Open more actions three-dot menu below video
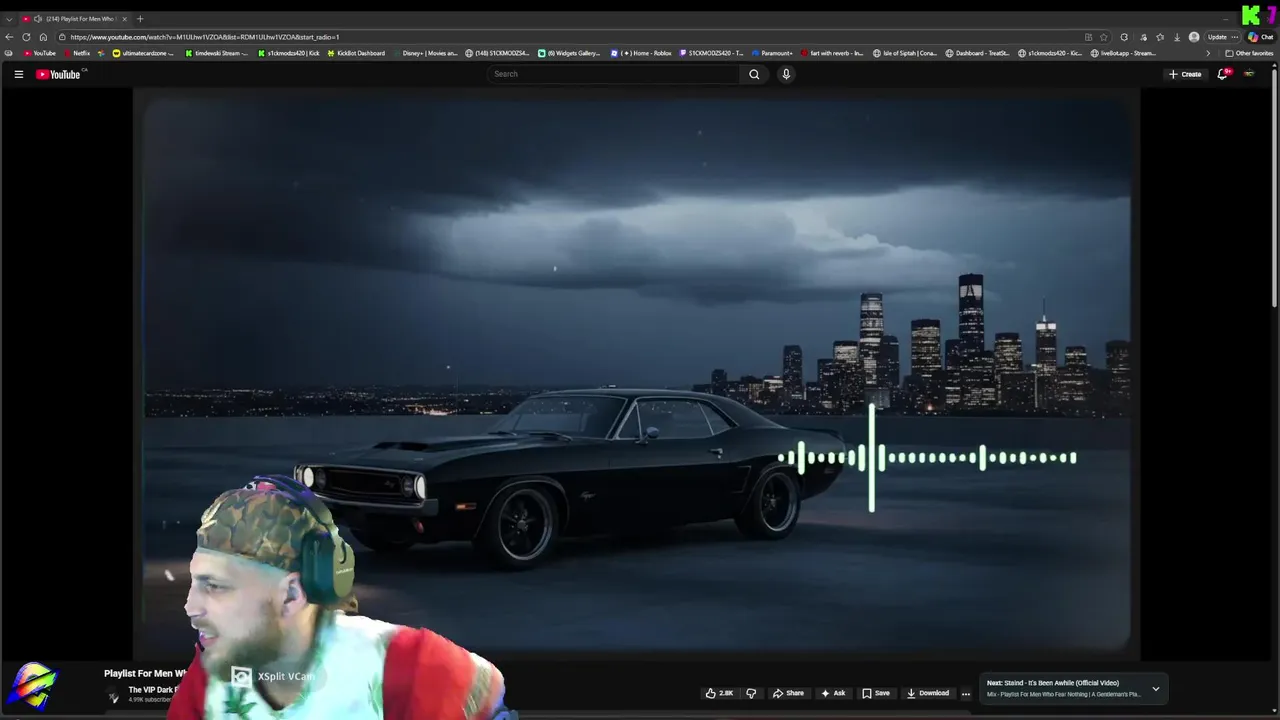1280x720 pixels. (x=966, y=693)
